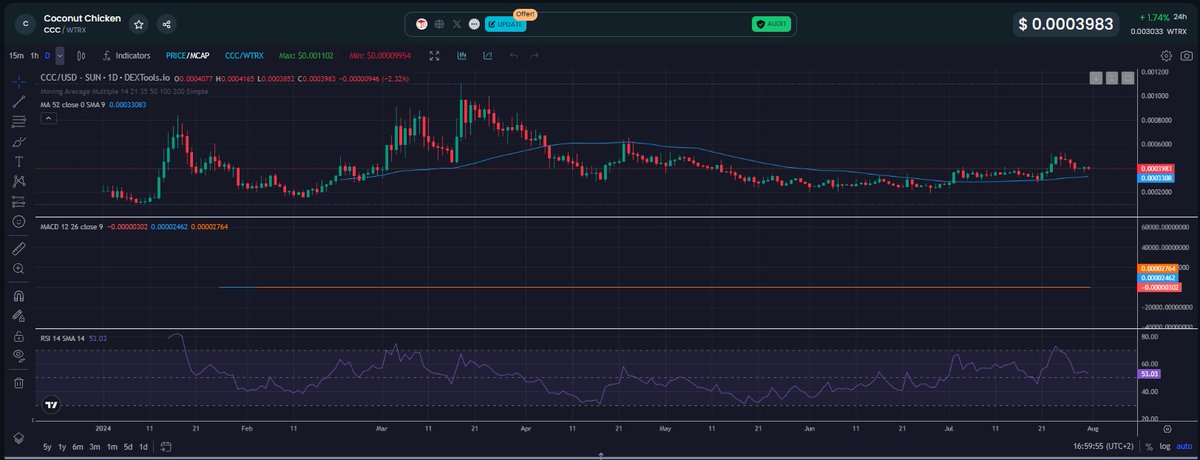Viewport: 1200px width, 460px height.
Task: Open the emoji icons tool
Action: coord(19,221)
